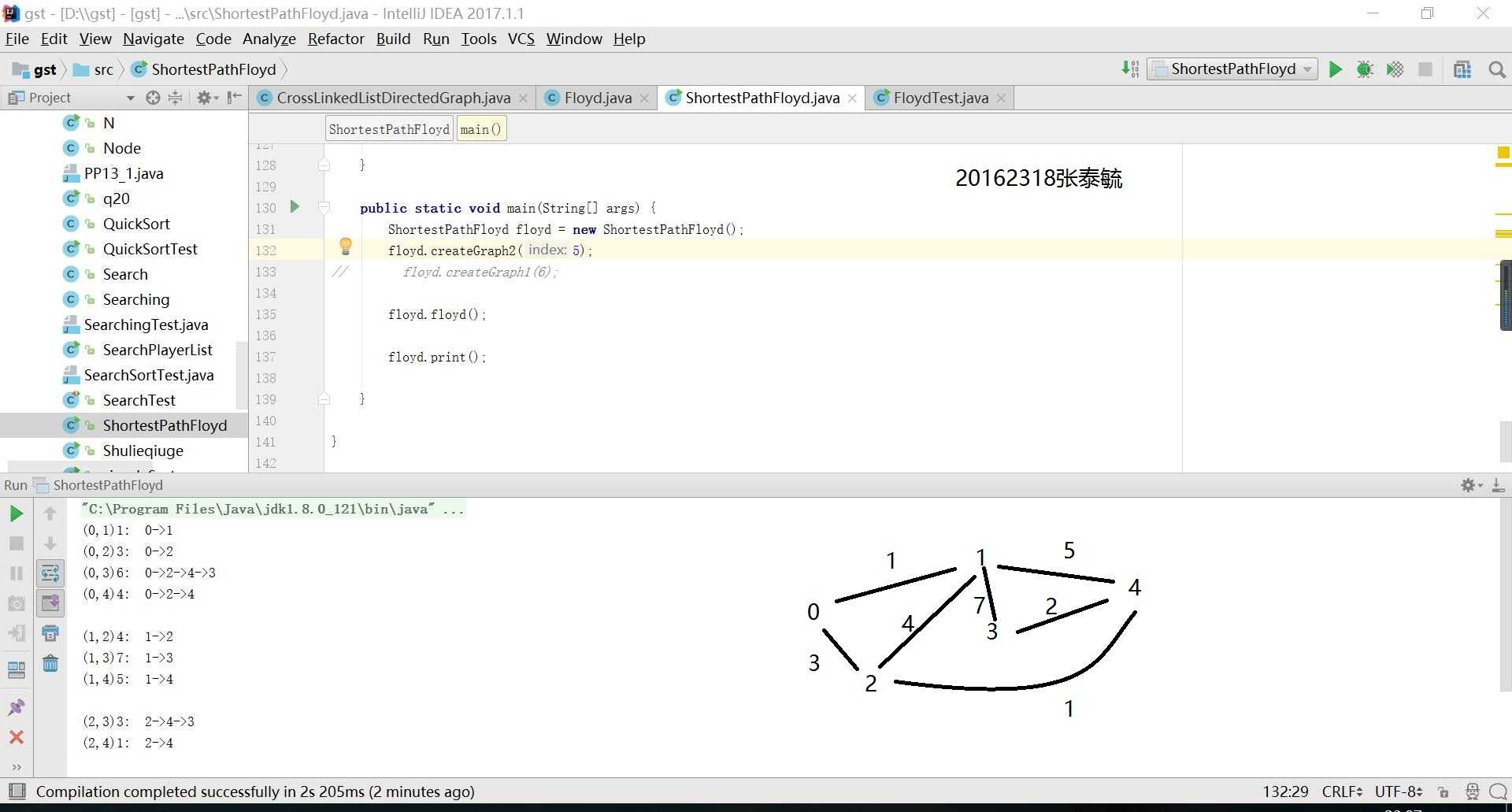The width and height of the screenshot is (1512, 812).
Task: Open Search Everywhere magnifier icon
Action: [1497, 69]
